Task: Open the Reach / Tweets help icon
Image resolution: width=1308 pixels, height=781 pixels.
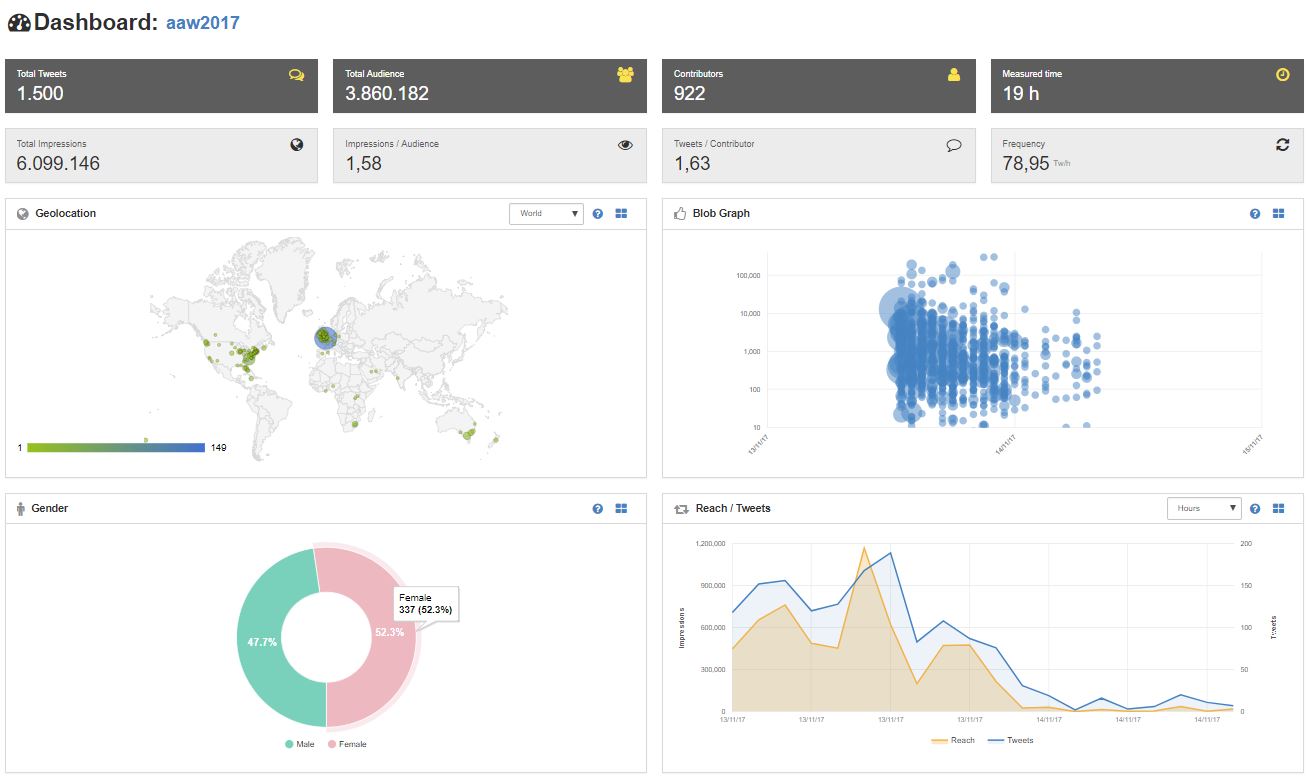Action: (1255, 509)
